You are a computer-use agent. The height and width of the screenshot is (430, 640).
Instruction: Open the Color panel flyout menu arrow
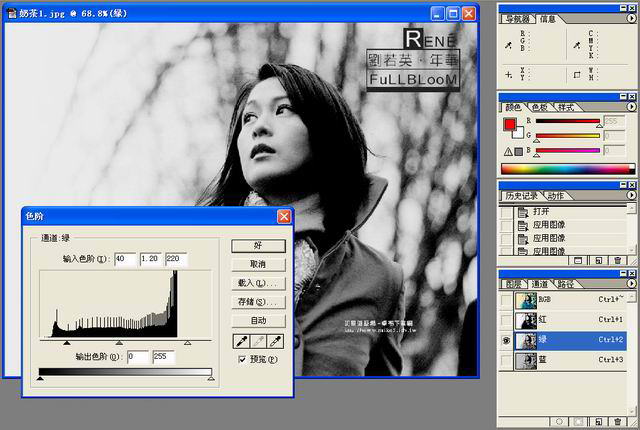pyautogui.click(x=631, y=106)
